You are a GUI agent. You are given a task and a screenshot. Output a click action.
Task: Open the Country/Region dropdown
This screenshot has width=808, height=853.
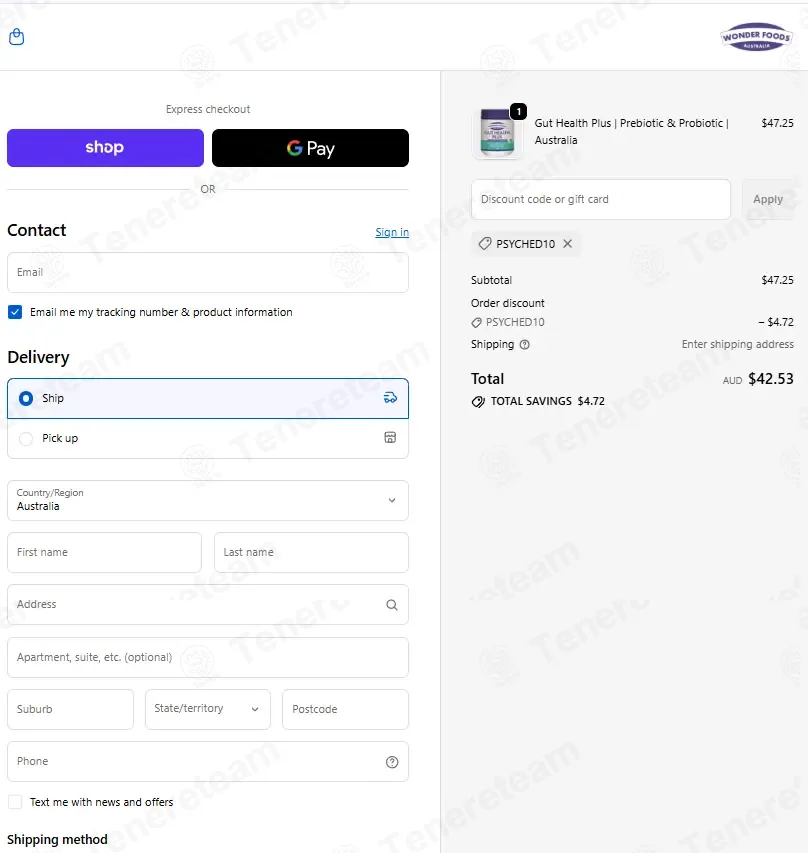[208, 500]
